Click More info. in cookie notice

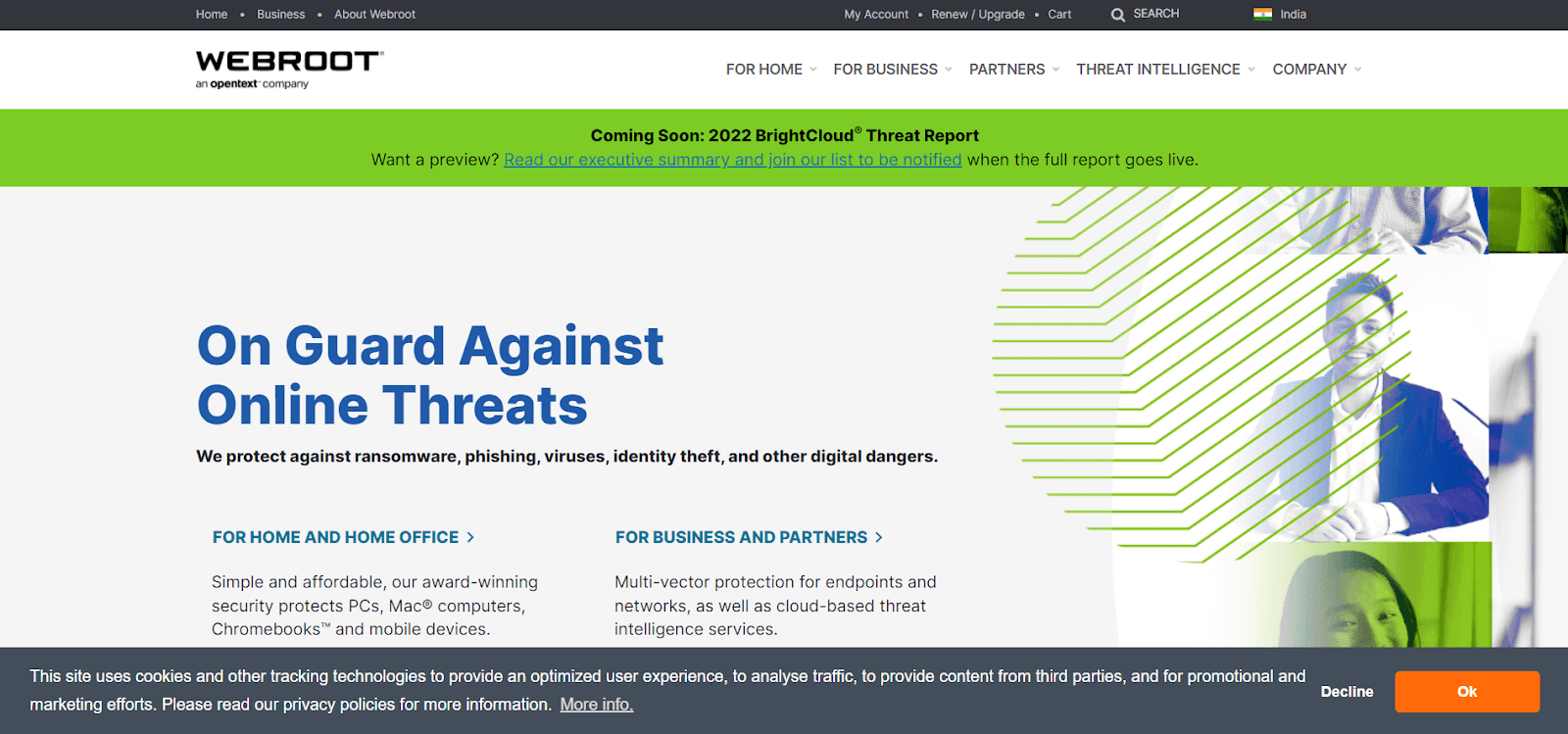597,705
